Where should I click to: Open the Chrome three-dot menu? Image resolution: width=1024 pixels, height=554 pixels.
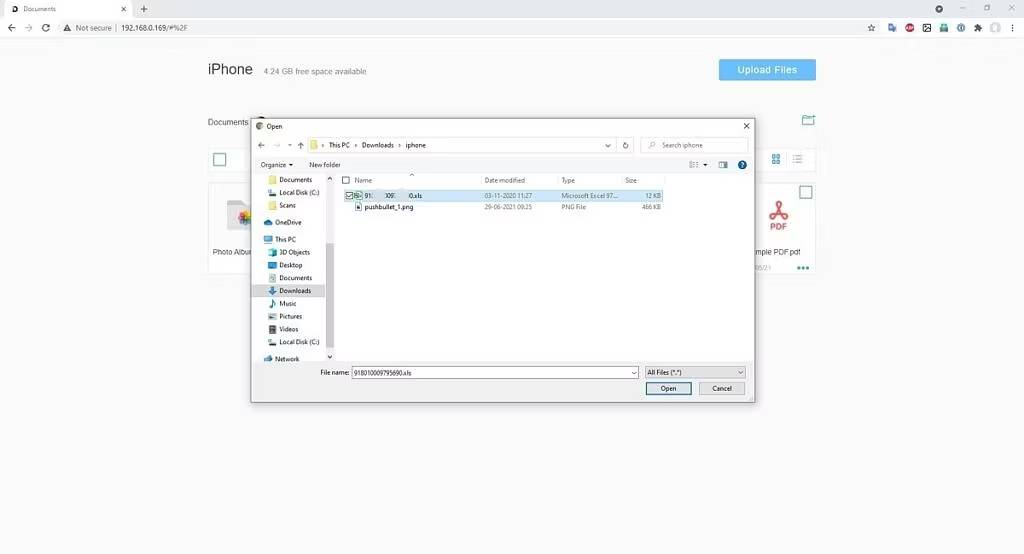[1012, 28]
